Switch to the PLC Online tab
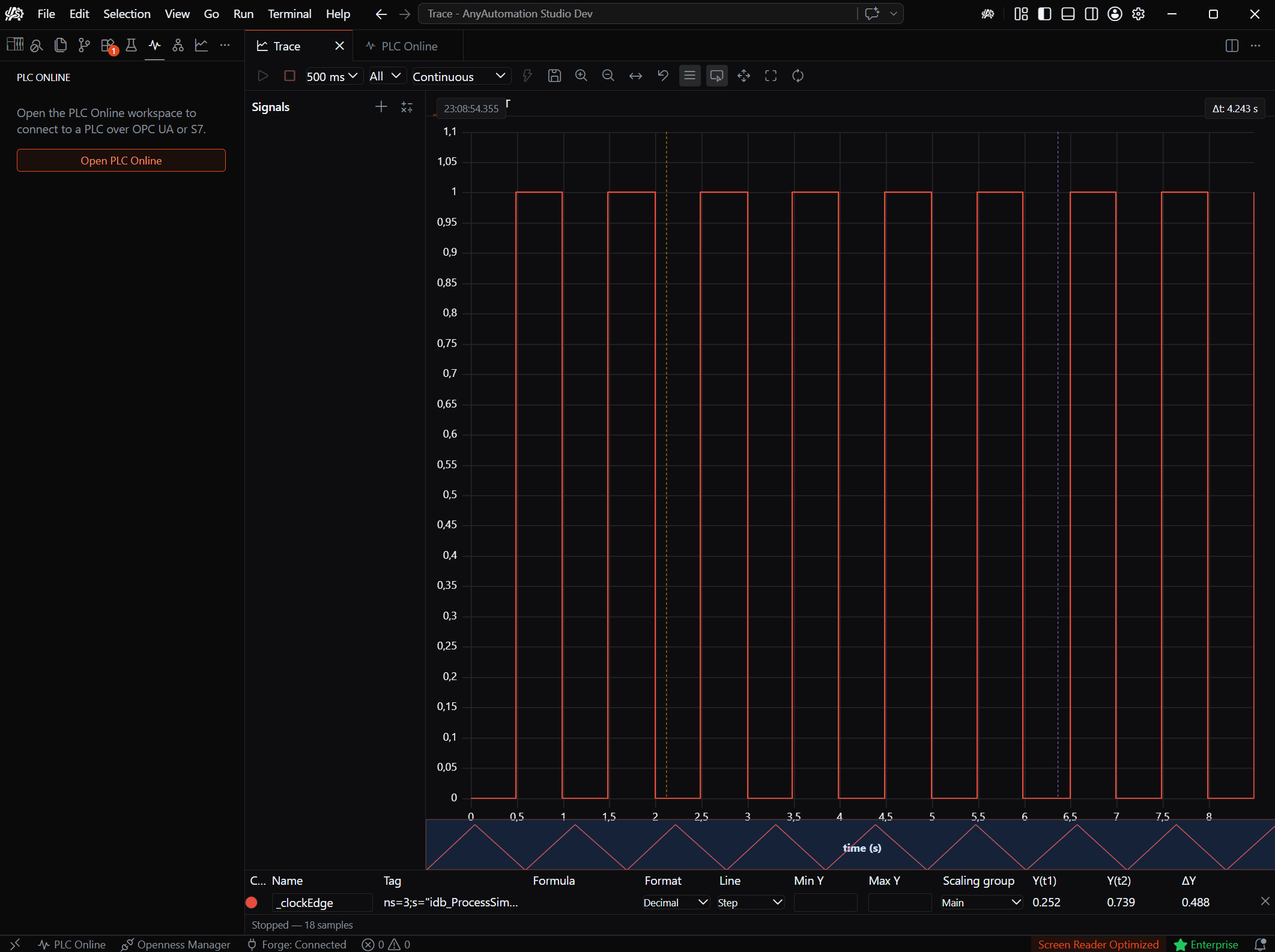 (409, 46)
